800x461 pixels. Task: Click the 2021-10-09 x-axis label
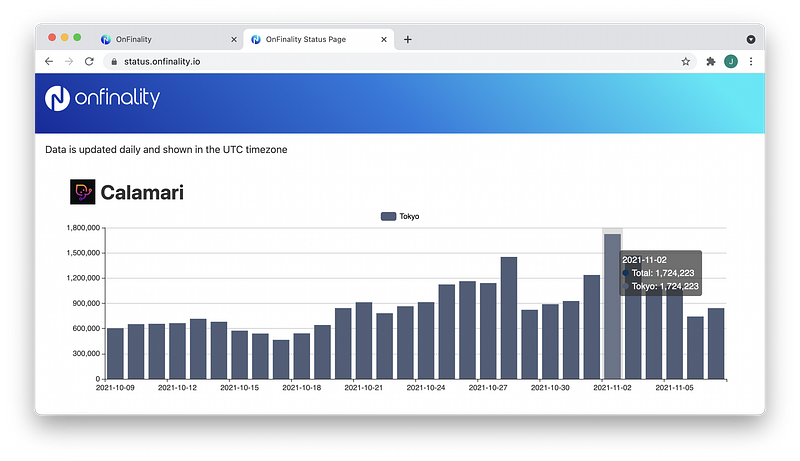click(115, 388)
